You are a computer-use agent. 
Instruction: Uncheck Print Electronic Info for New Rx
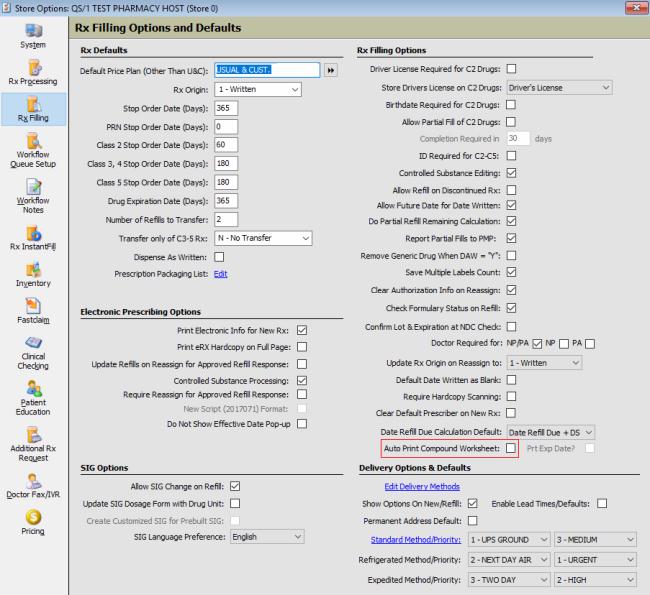302,330
